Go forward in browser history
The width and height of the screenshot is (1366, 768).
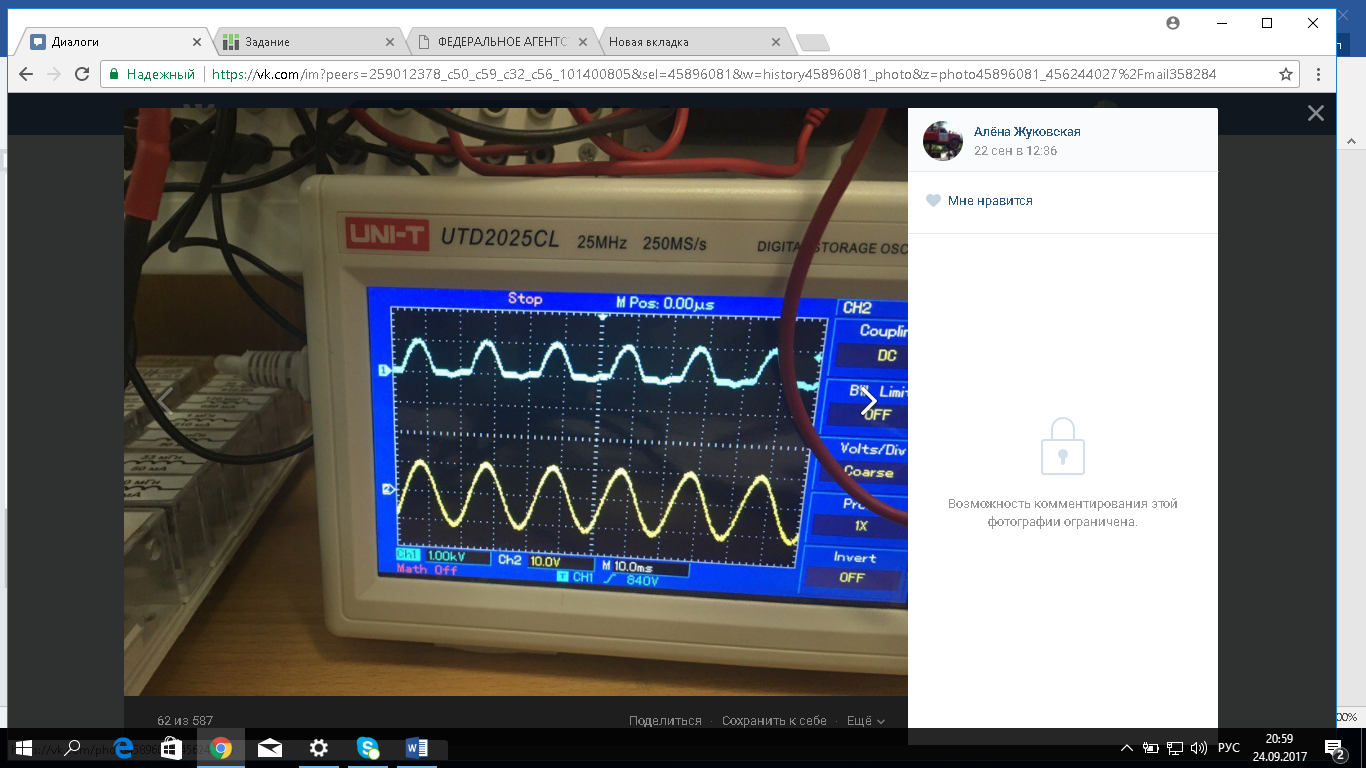tap(54, 74)
